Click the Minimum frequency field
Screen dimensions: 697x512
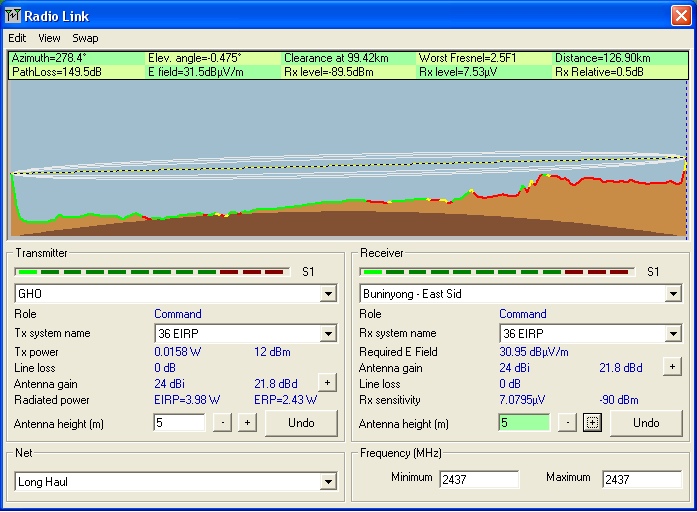[x=479, y=480]
